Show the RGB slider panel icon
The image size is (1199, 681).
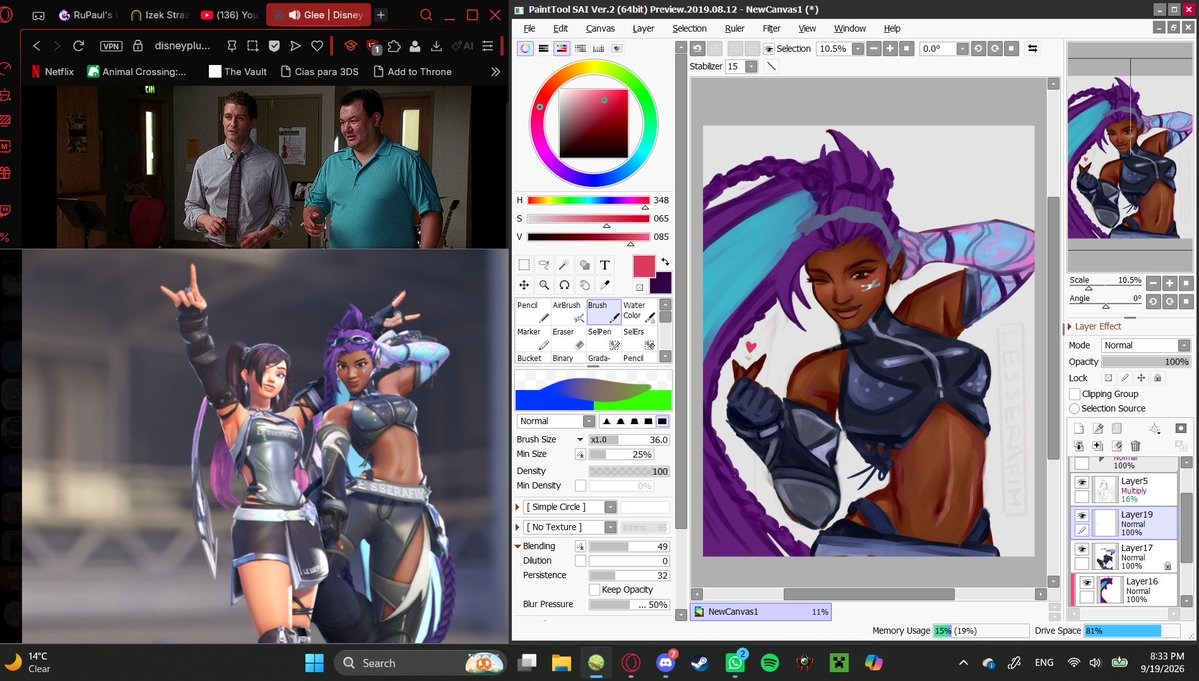(543, 48)
